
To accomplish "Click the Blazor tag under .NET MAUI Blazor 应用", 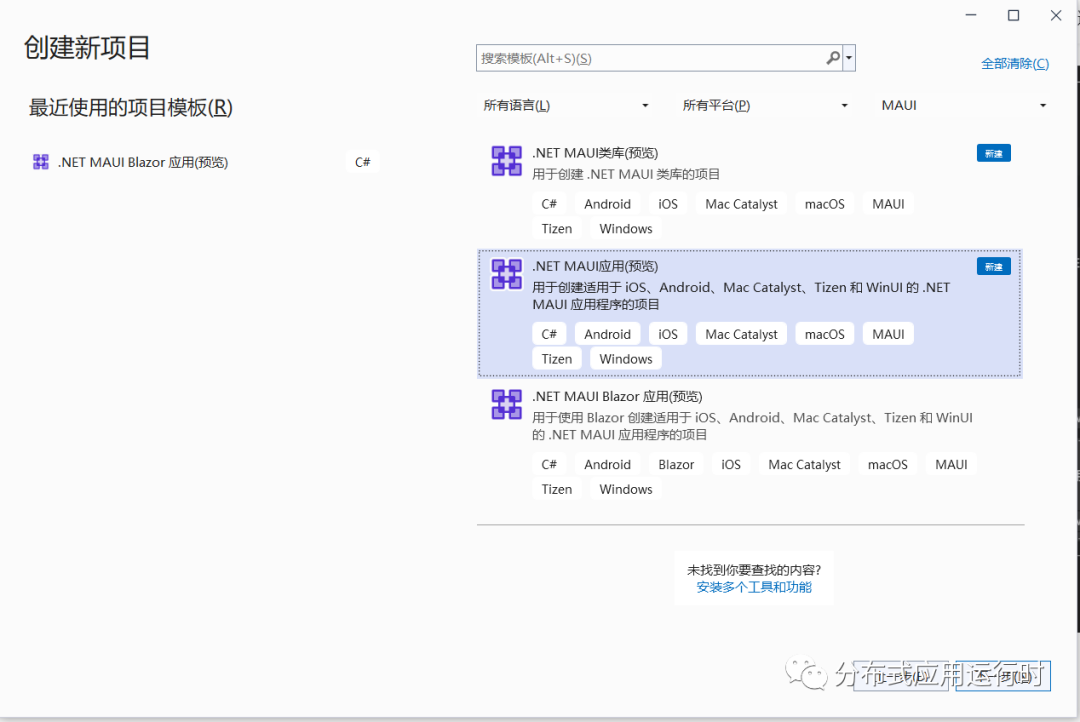I will point(676,464).
